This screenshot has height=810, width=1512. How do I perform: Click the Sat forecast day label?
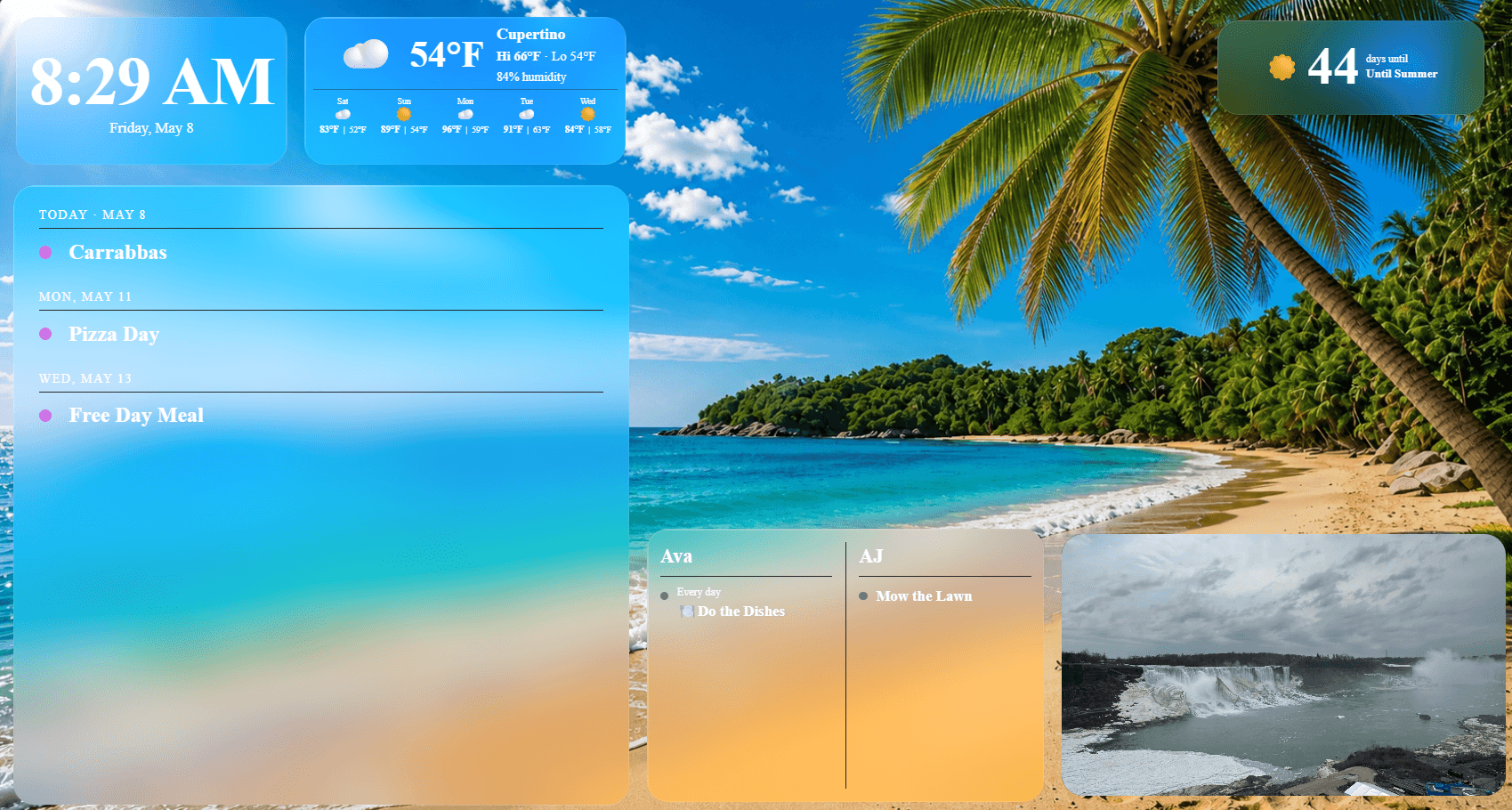coord(343,101)
